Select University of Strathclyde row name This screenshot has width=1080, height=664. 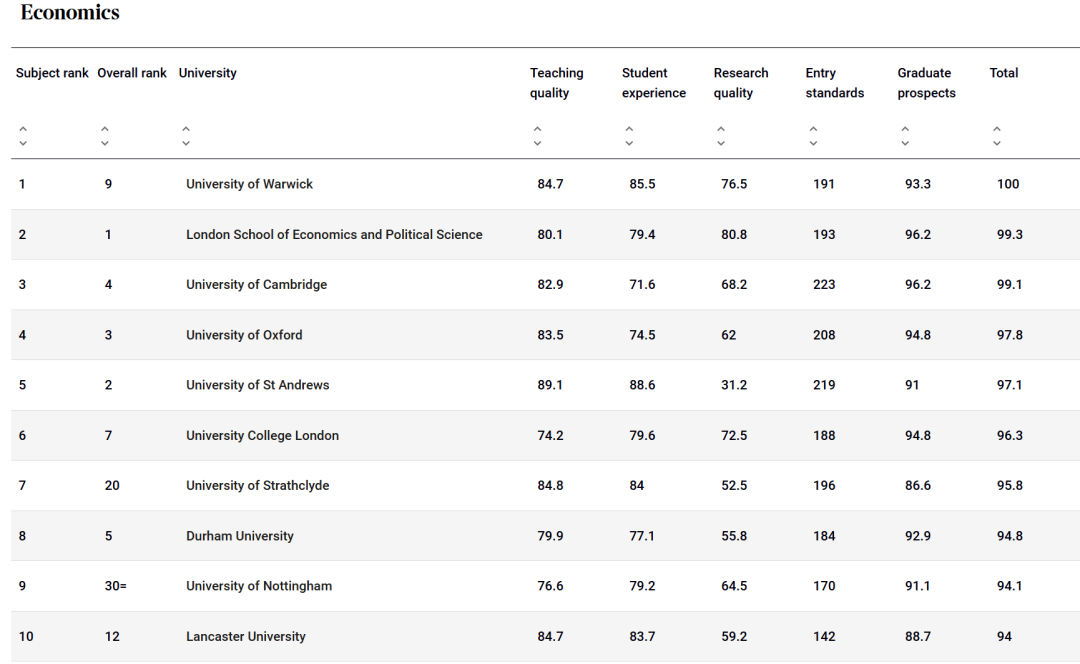pos(258,486)
